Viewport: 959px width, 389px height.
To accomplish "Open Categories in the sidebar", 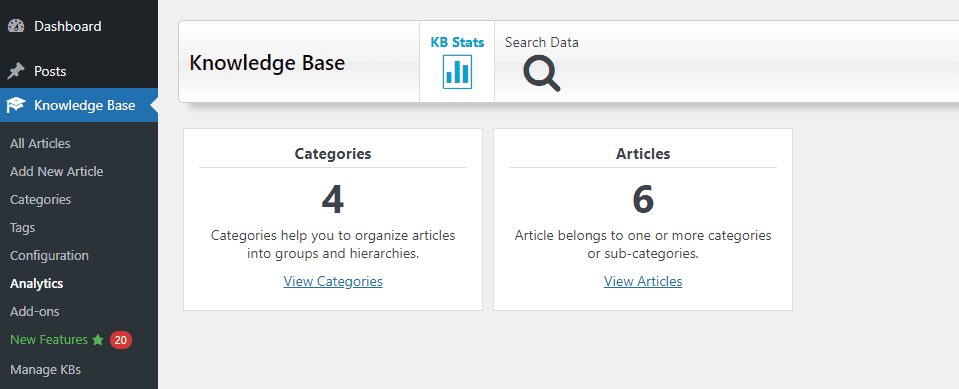I will coord(40,200).
